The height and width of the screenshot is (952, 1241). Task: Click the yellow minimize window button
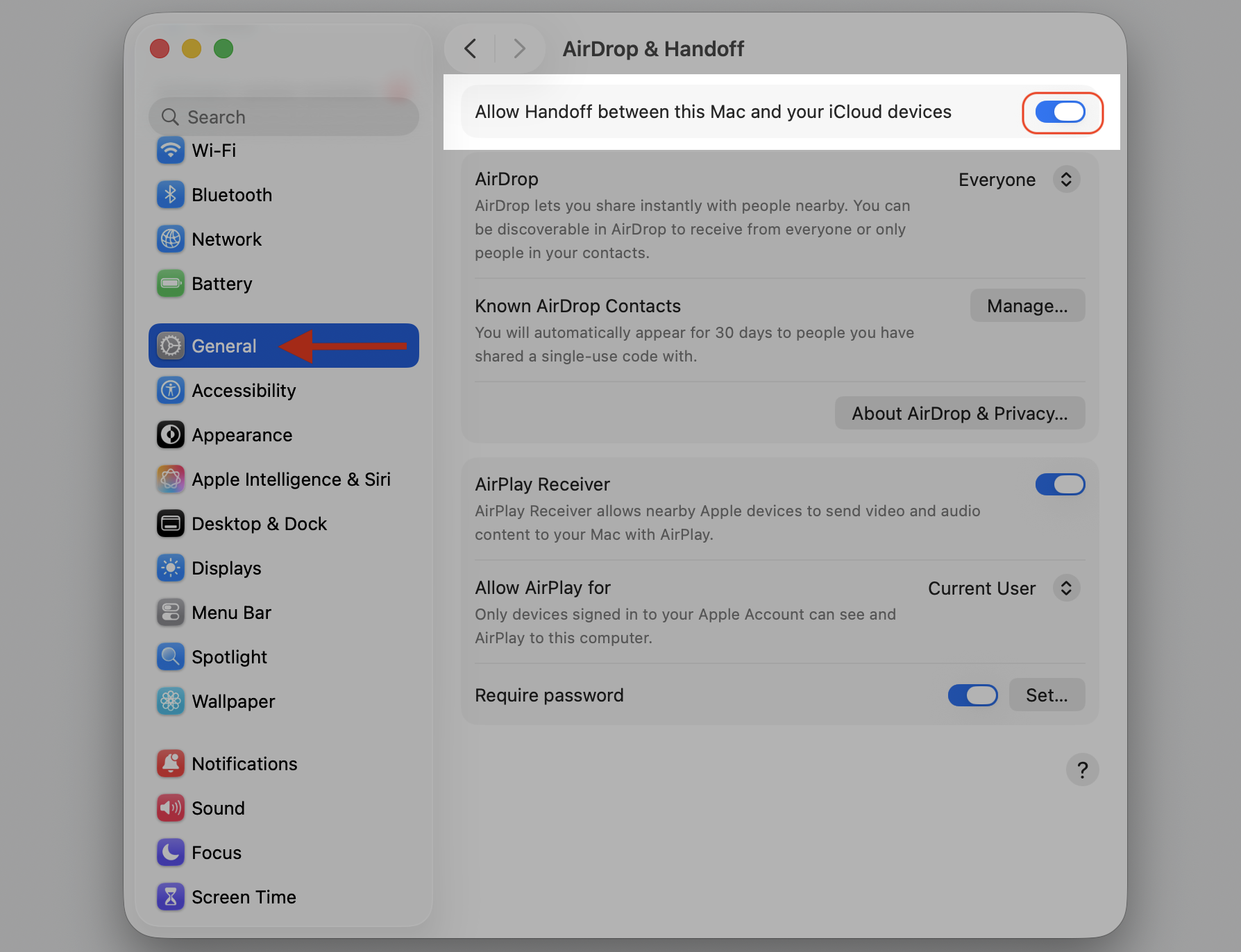click(x=192, y=49)
